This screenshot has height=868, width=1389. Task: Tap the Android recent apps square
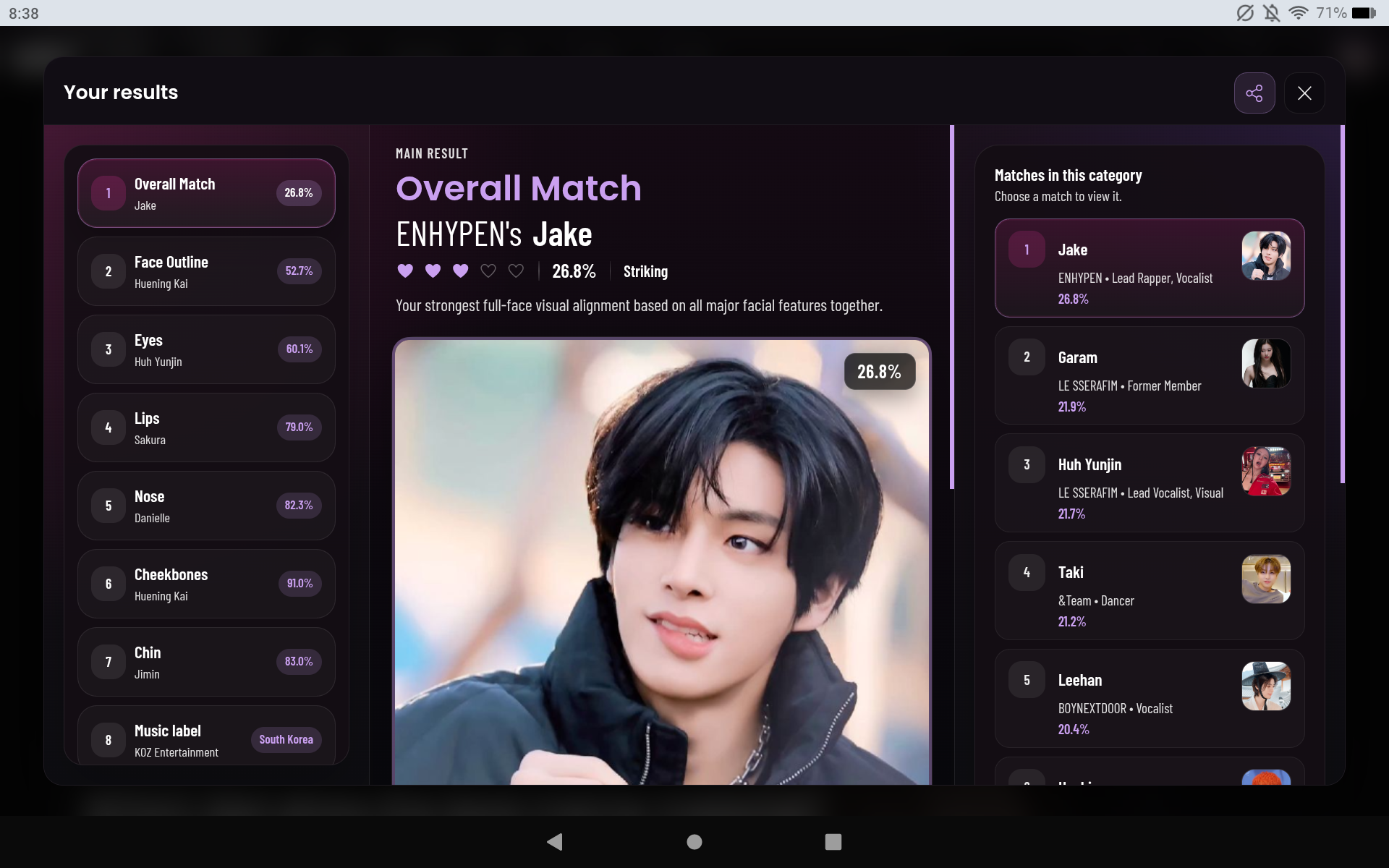[x=833, y=841]
